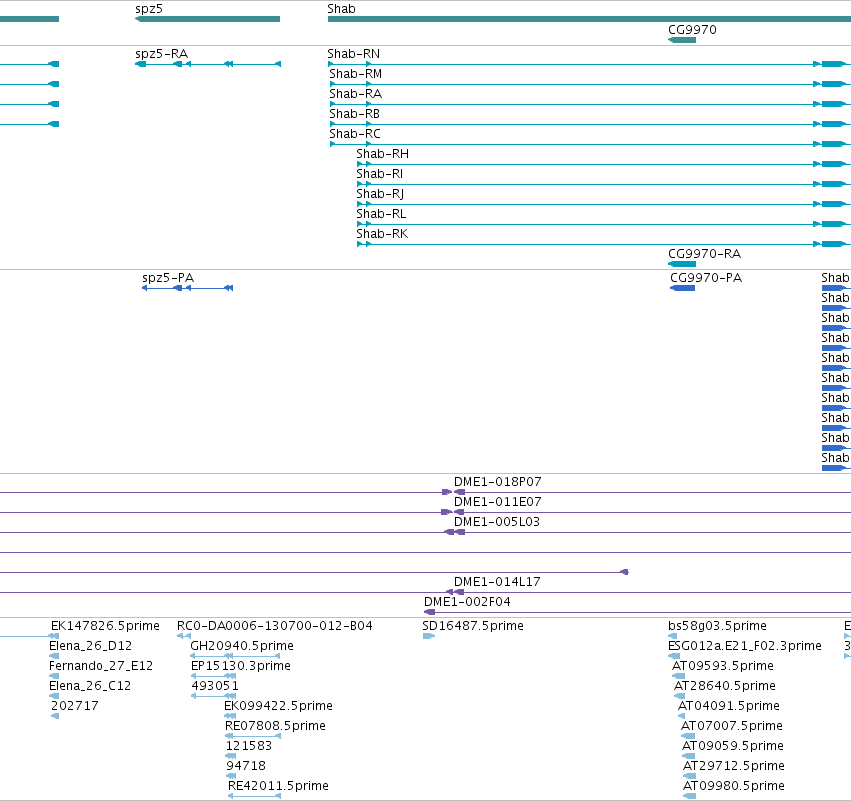Open the CG9970-PA protein label
The height and width of the screenshot is (801, 851).
click(706, 278)
